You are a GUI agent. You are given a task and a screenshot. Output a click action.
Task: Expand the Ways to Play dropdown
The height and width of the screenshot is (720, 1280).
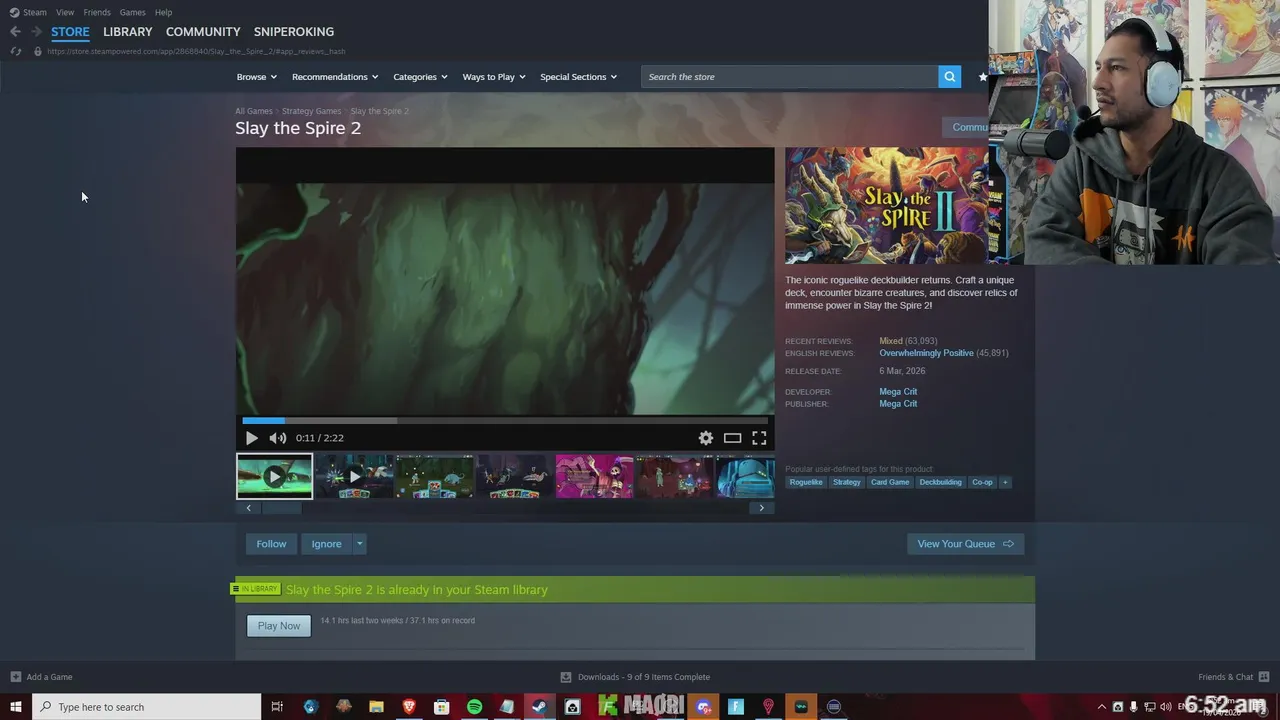(494, 77)
